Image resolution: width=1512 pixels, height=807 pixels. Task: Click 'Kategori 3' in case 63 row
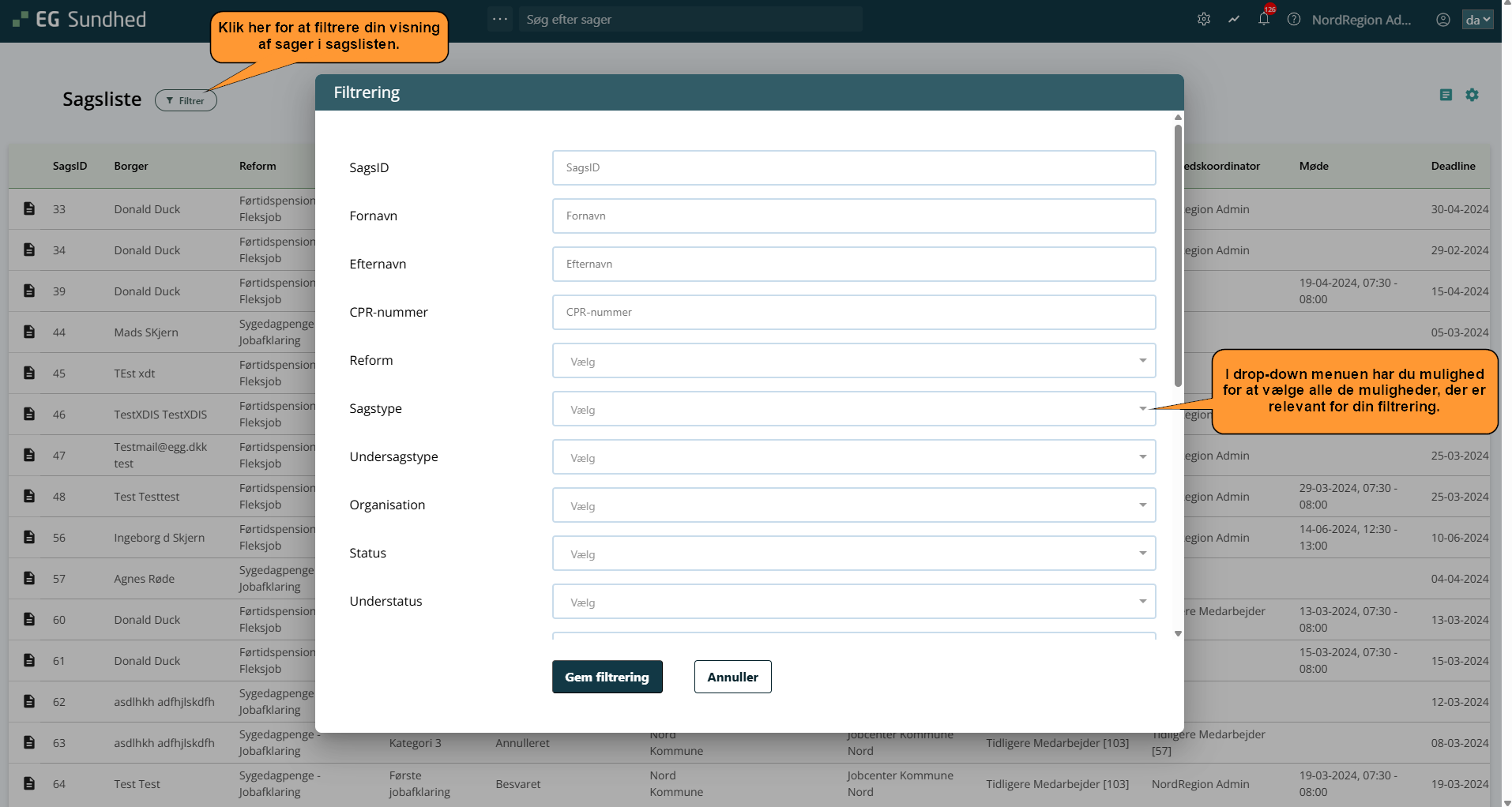click(x=415, y=743)
